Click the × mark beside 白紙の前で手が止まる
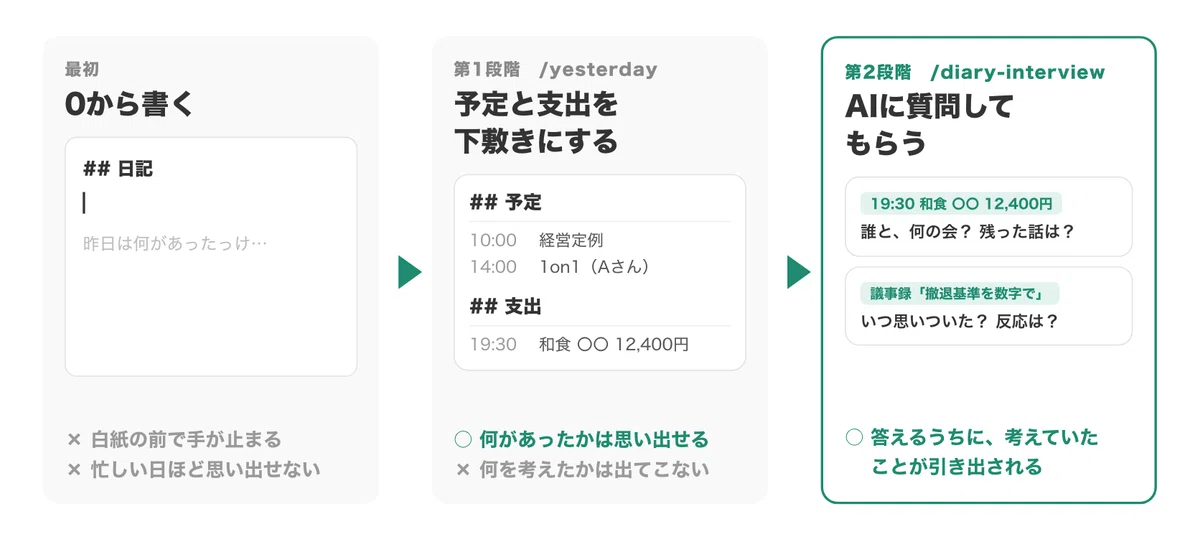This screenshot has width=1200, height=552. click(74, 439)
